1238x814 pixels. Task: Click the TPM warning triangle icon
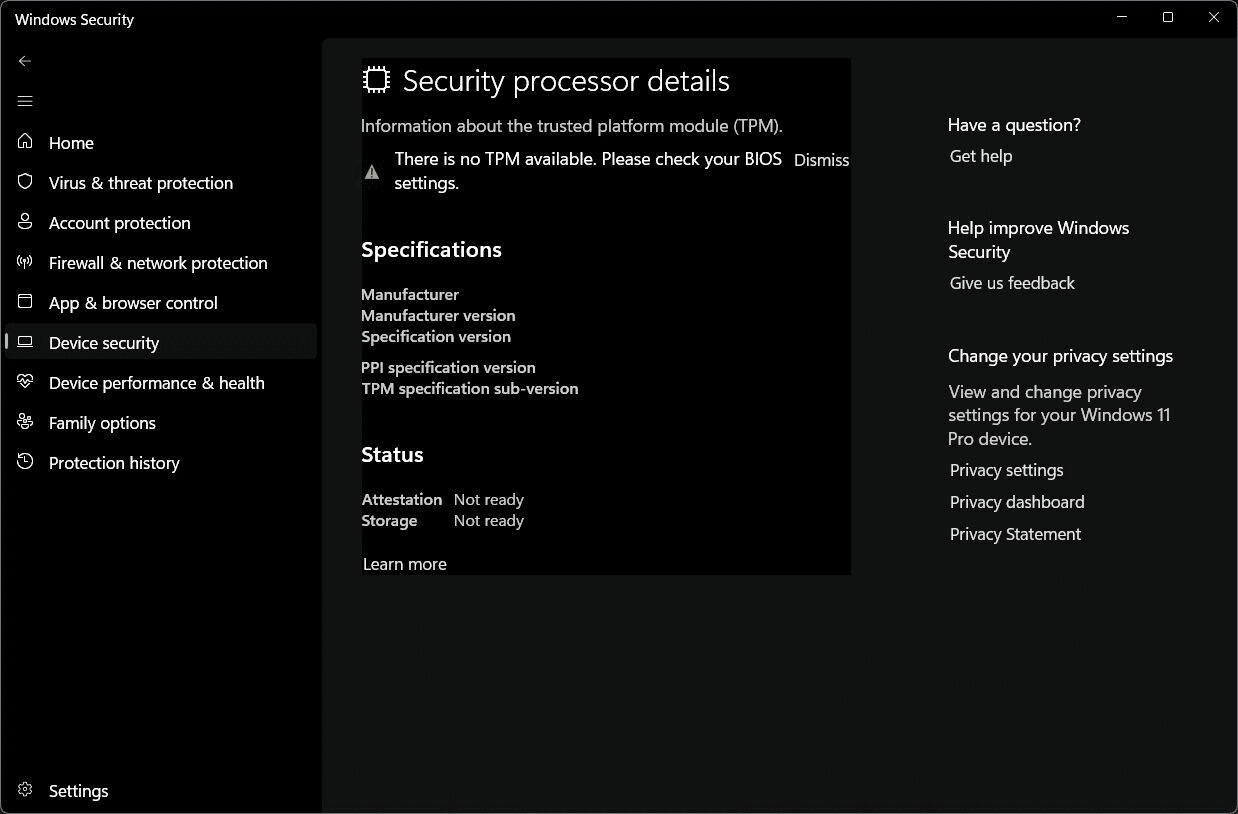pos(371,171)
